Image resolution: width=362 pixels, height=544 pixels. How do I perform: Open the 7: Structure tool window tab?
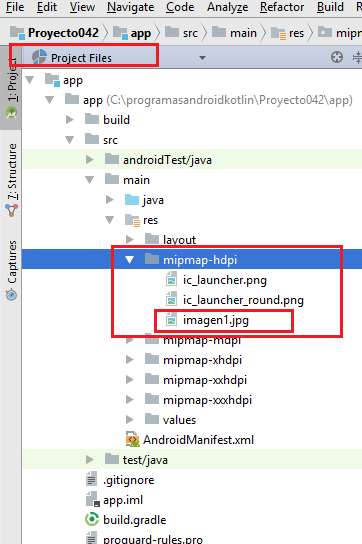click(x=11, y=180)
